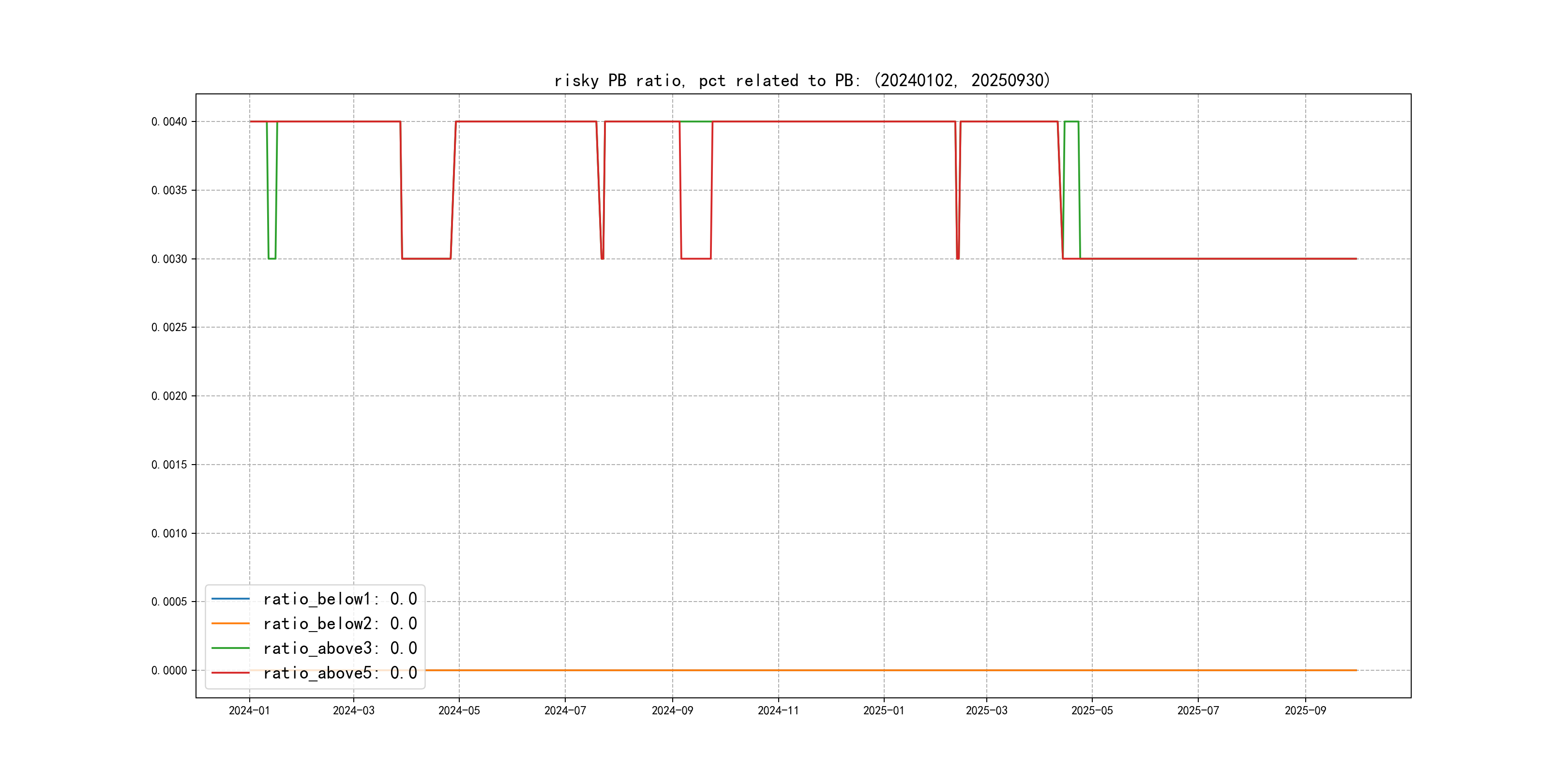The image size is (1568, 784).
Task: Click the chart title text
Action: click(801, 80)
